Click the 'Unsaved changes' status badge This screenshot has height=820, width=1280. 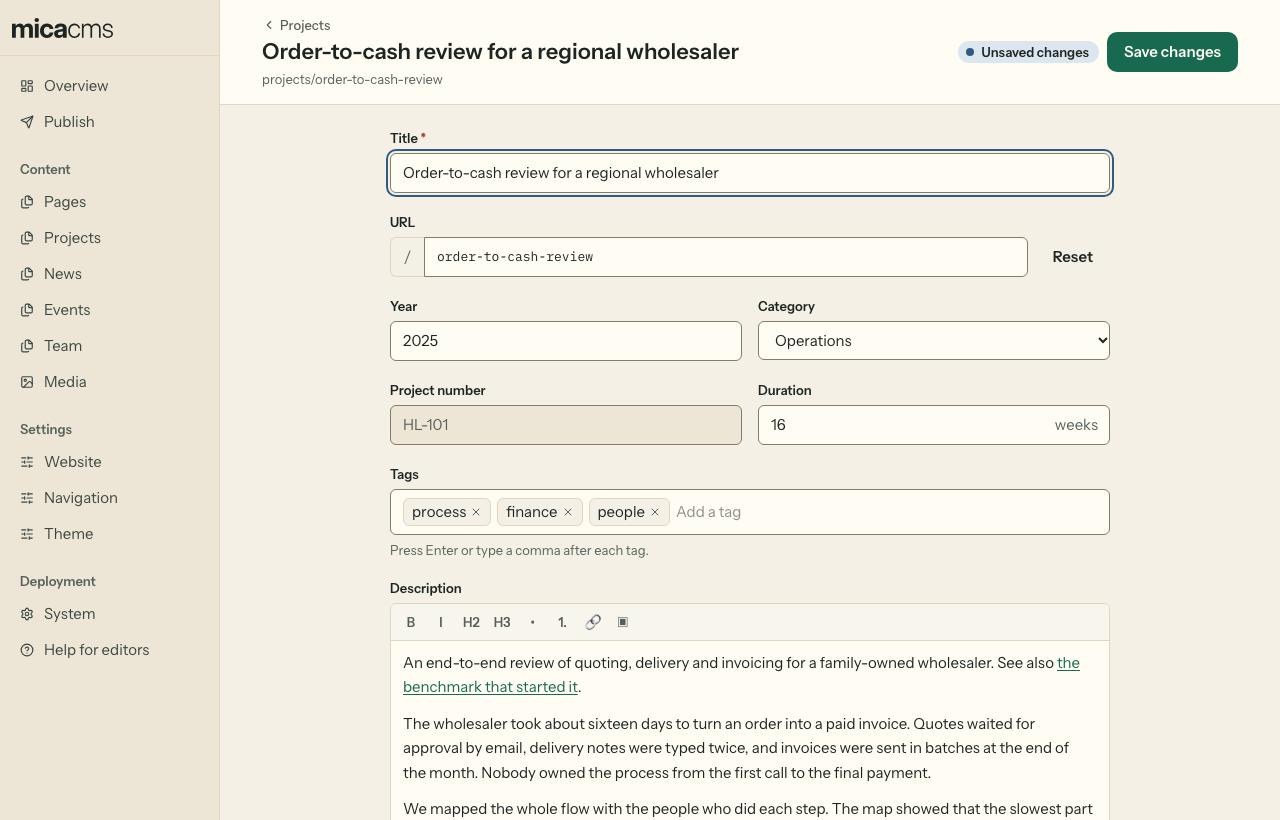tap(1028, 52)
